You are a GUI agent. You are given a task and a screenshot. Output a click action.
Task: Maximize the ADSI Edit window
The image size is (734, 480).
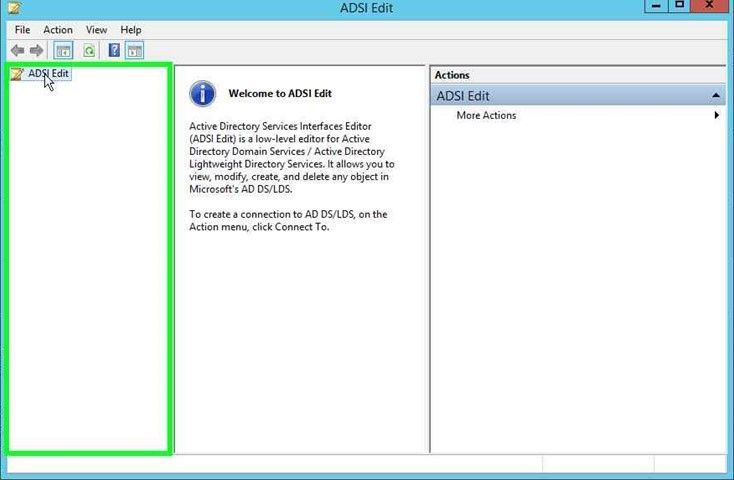click(679, 6)
